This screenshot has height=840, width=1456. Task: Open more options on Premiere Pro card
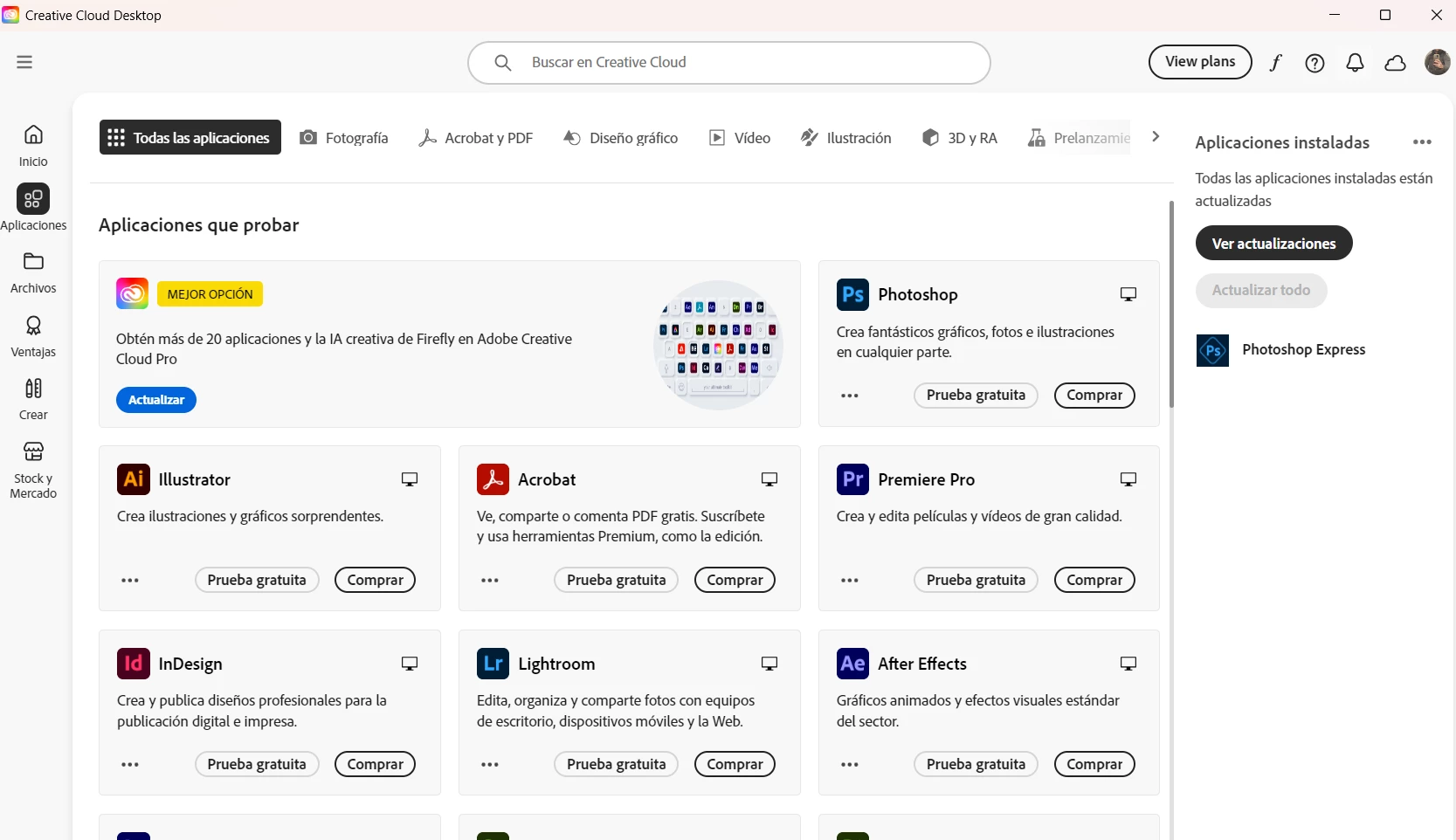(x=850, y=581)
